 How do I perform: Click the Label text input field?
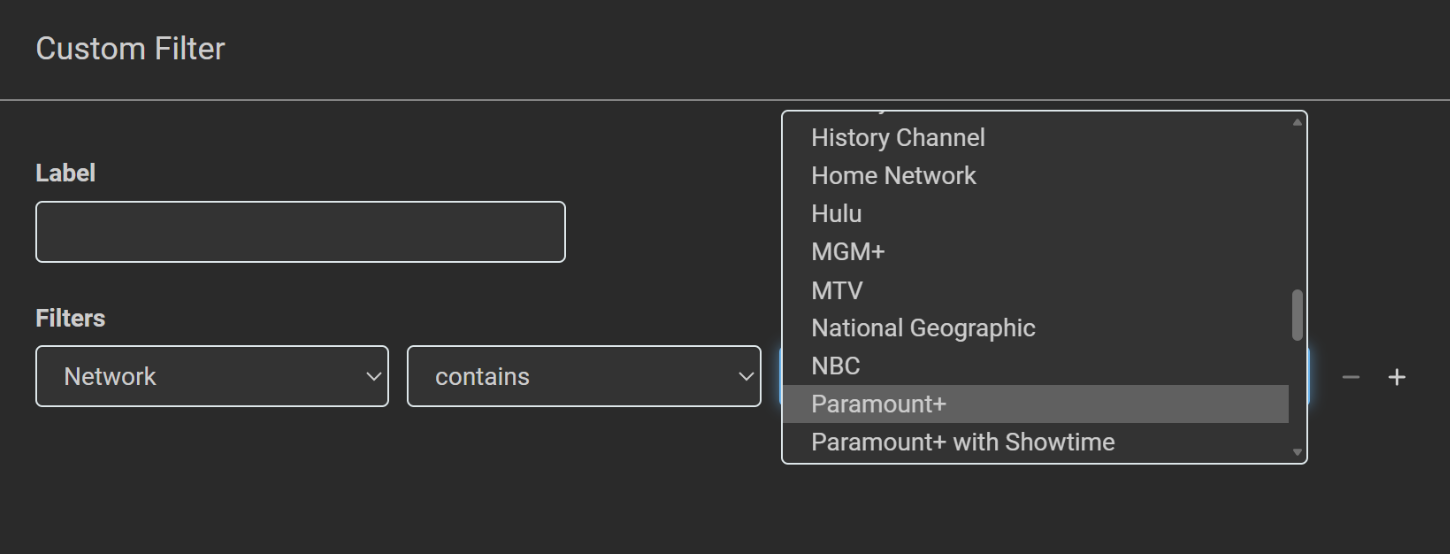coord(300,232)
